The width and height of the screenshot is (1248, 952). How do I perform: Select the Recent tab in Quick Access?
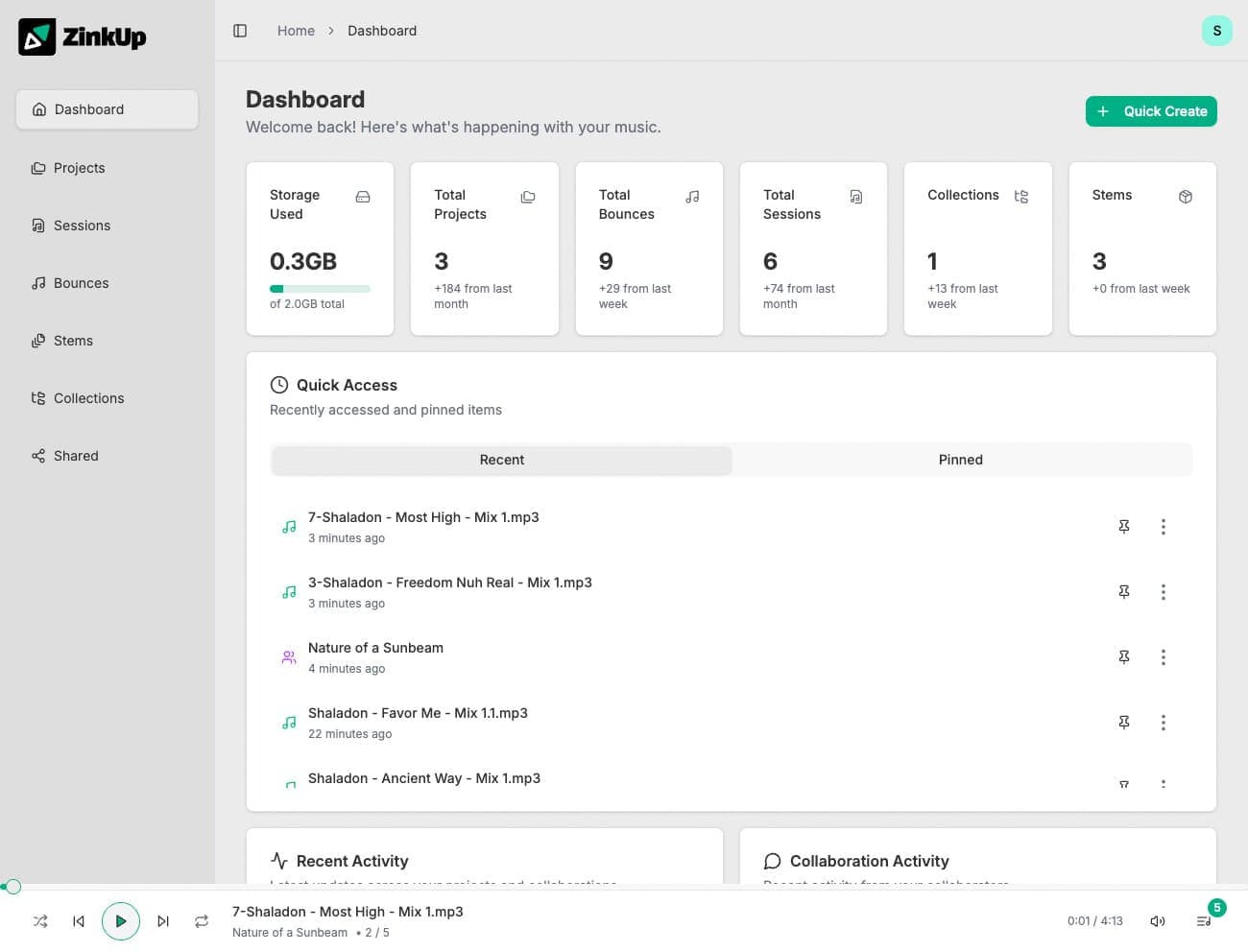(x=501, y=460)
